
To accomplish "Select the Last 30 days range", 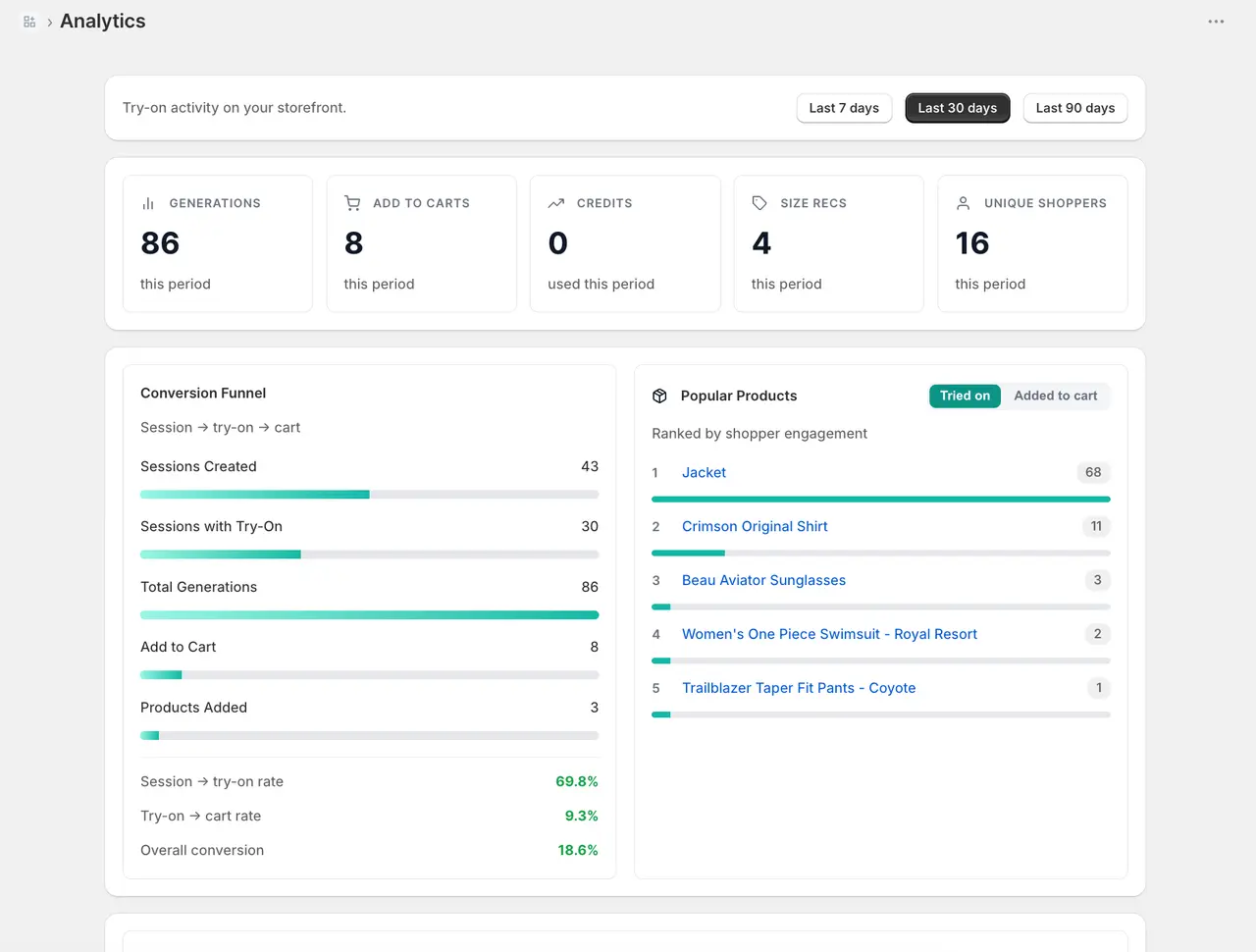I will [958, 108].
